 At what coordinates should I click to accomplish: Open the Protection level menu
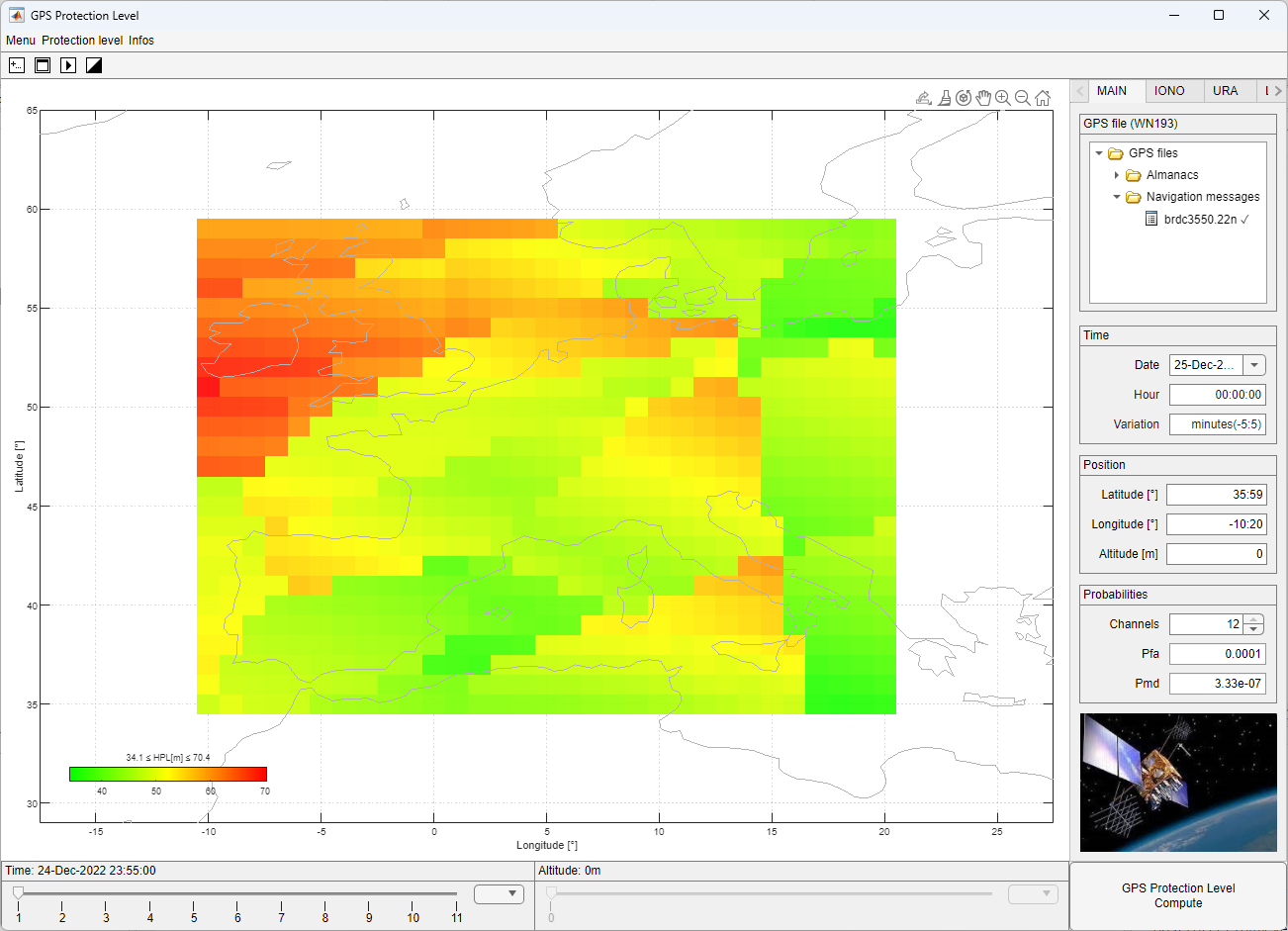pos(82,41)
